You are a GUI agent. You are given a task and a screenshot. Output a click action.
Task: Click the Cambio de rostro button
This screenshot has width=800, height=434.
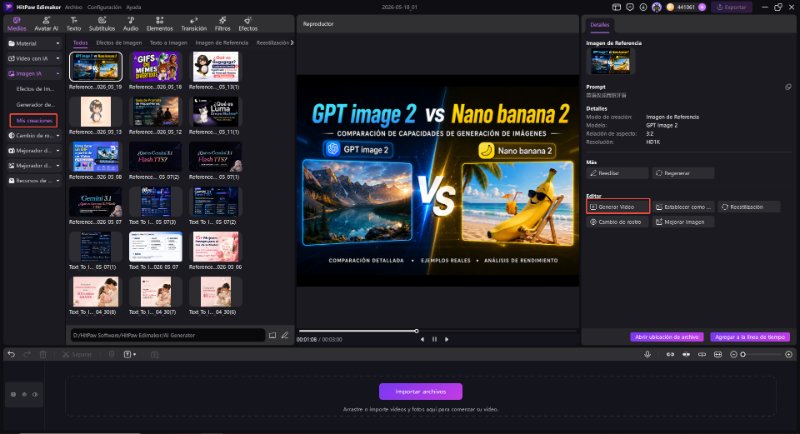click(617, 222)
